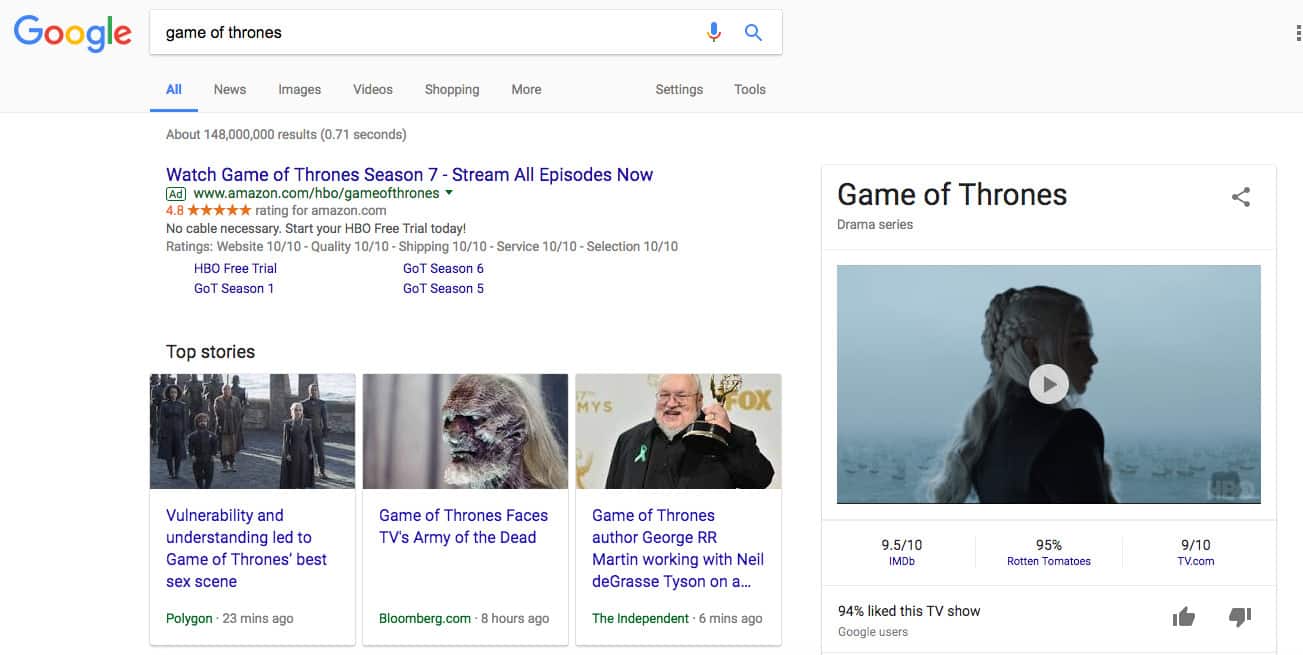This screenshot has height=655, width=1303.
Task: Open the Rotten Tomatoes 95% rating link
Action: [x=1049, y=552]
